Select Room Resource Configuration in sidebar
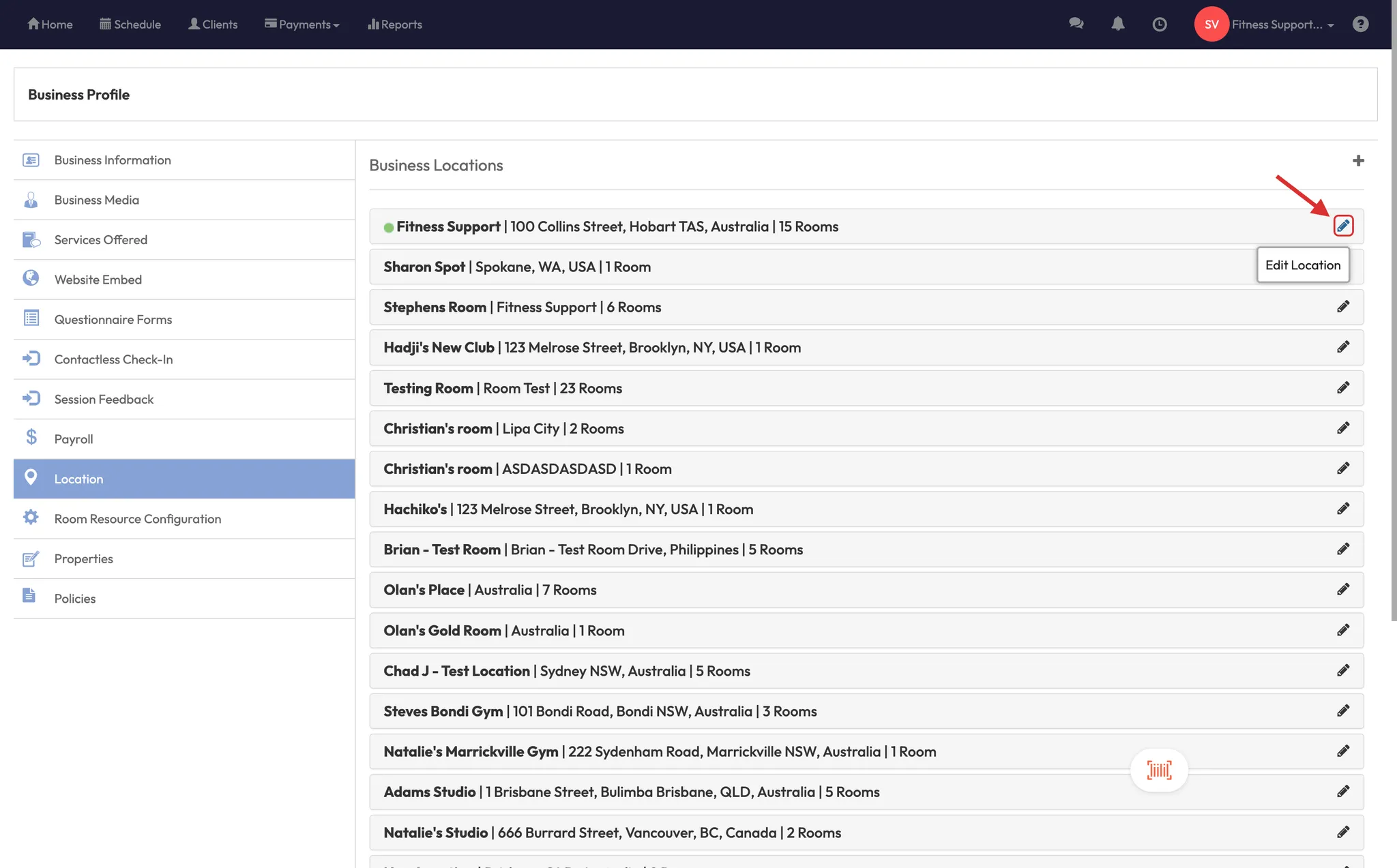1397x868 pixels. (138, 519)
